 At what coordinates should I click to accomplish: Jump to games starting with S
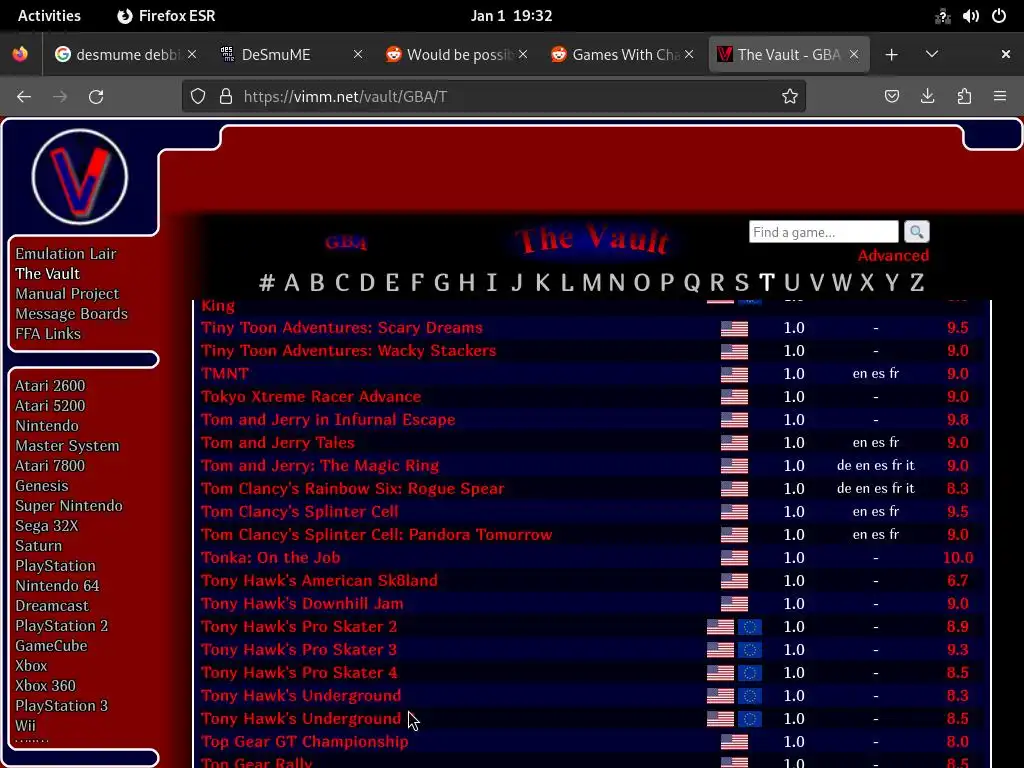click(x=741, y=283)
